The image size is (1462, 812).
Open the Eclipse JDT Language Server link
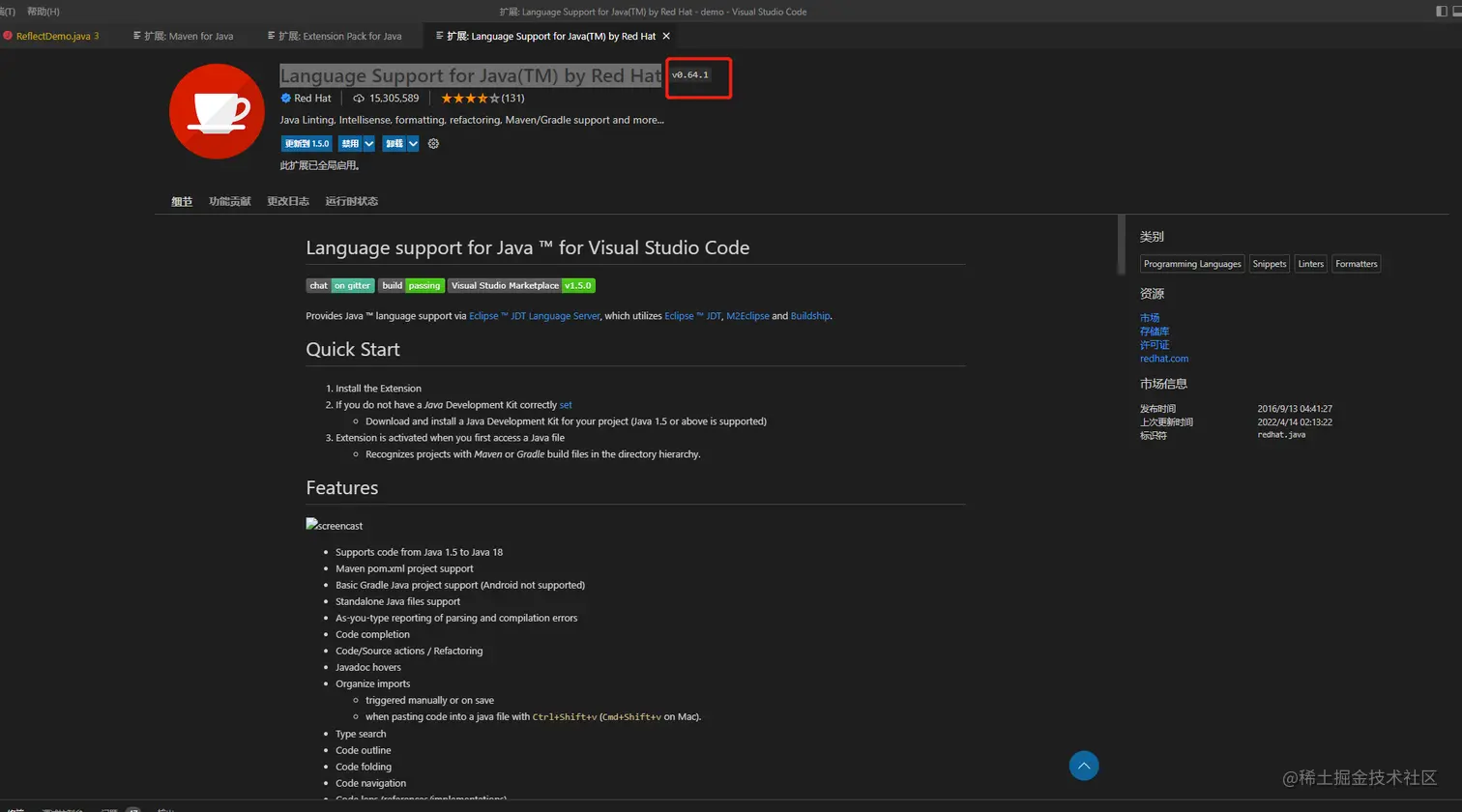(534, 316)
